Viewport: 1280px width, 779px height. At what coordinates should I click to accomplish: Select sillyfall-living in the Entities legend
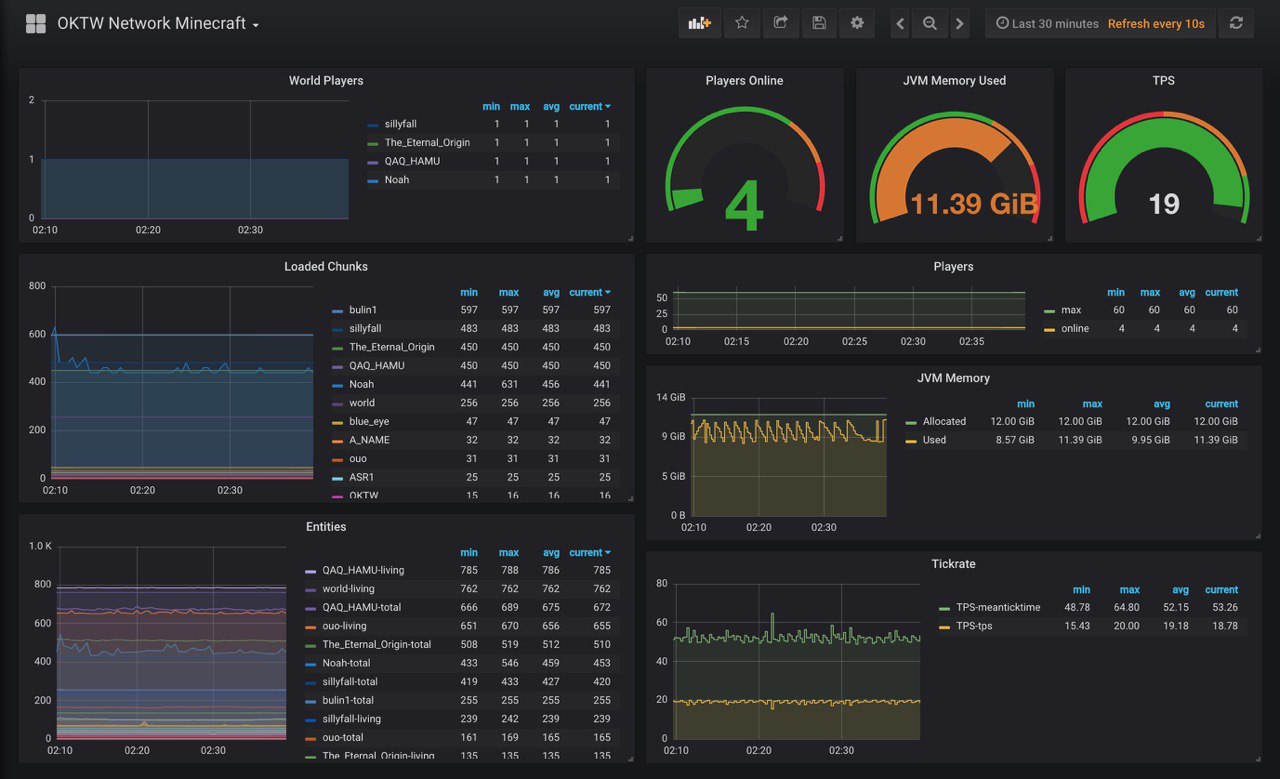pos(351,719)
